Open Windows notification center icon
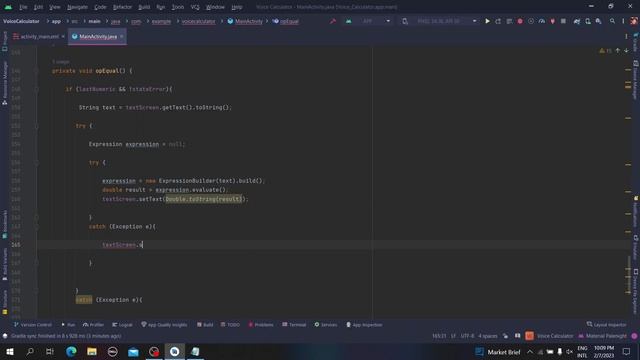The image size is (640, 360). point(626,351)
